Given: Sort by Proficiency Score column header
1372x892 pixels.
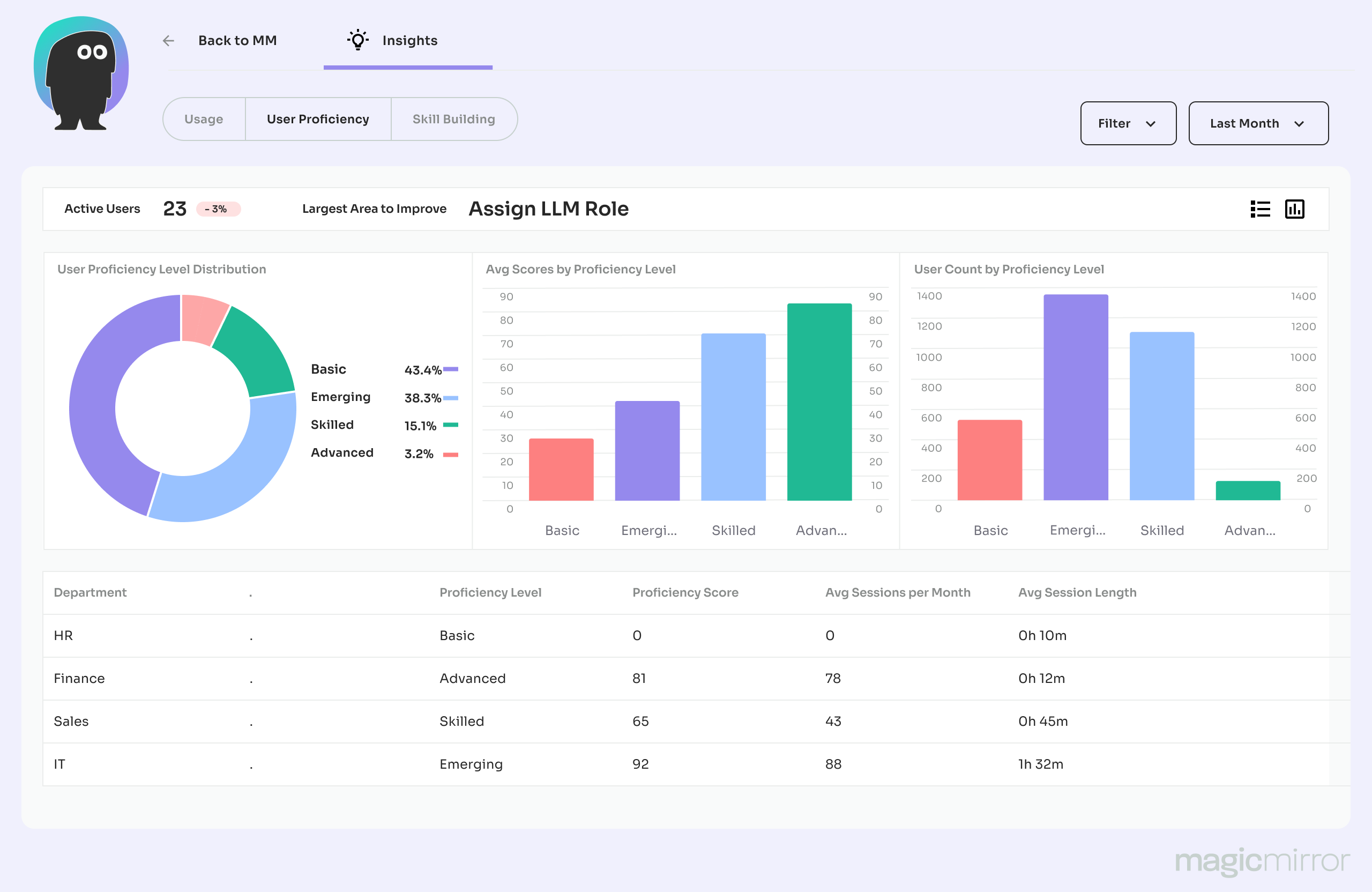Looking at the screenshot, I should pos(685,592).
